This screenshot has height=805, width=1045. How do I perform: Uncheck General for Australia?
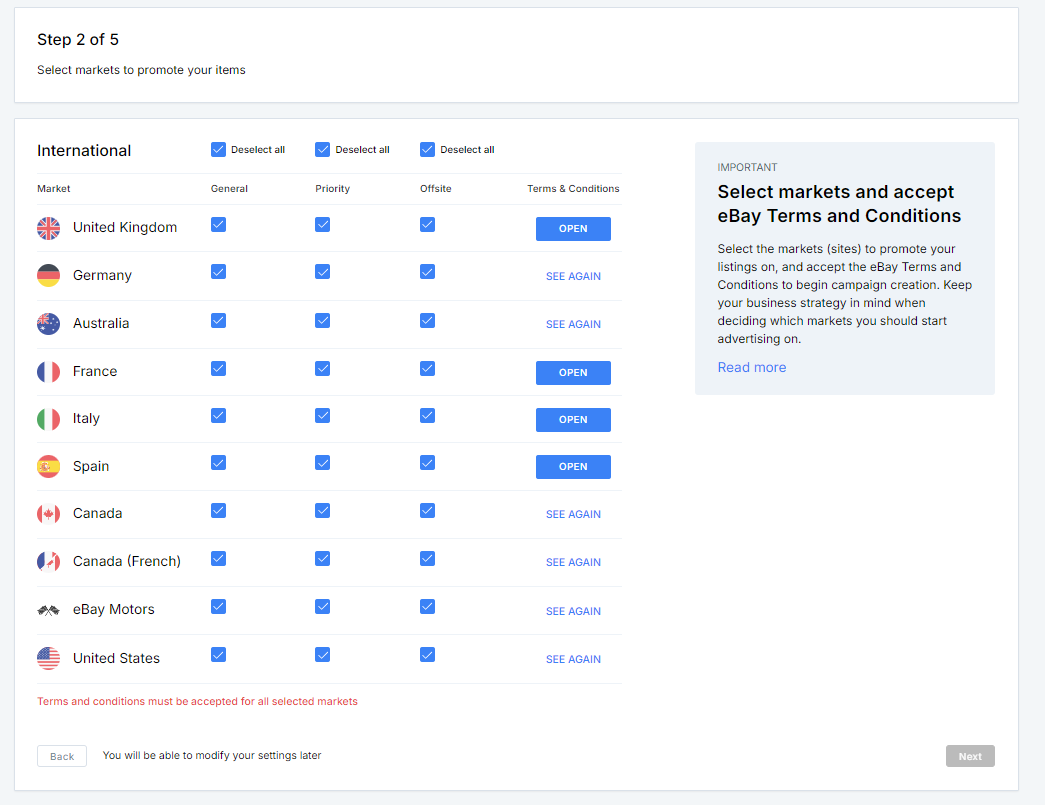[218, 321]
